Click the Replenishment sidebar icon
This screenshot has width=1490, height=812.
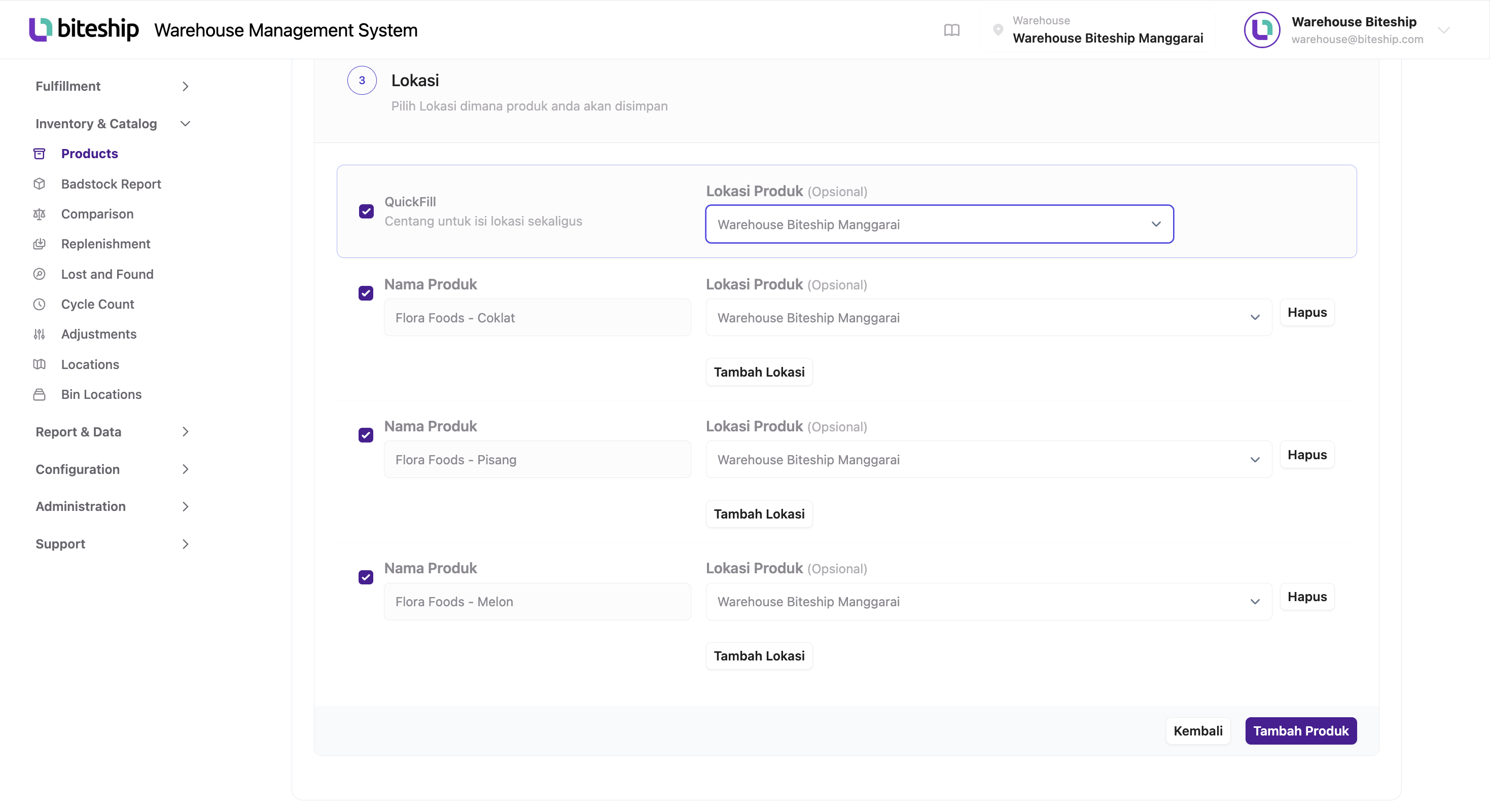pos(40,244)
